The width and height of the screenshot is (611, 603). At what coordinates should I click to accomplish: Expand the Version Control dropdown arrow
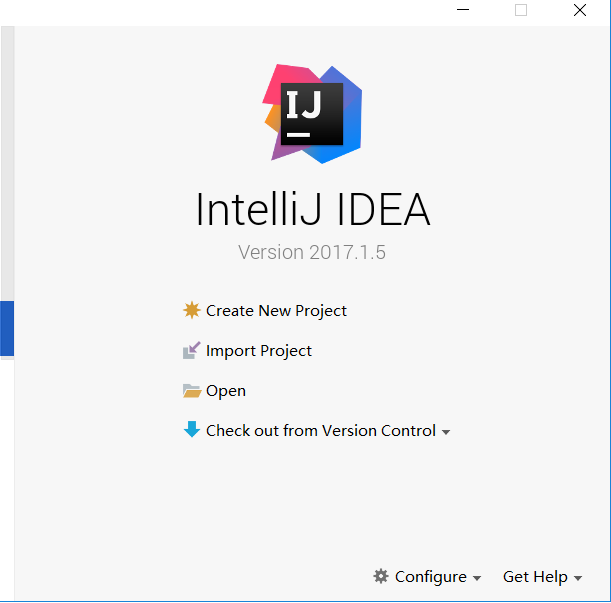tap(446, 432)
